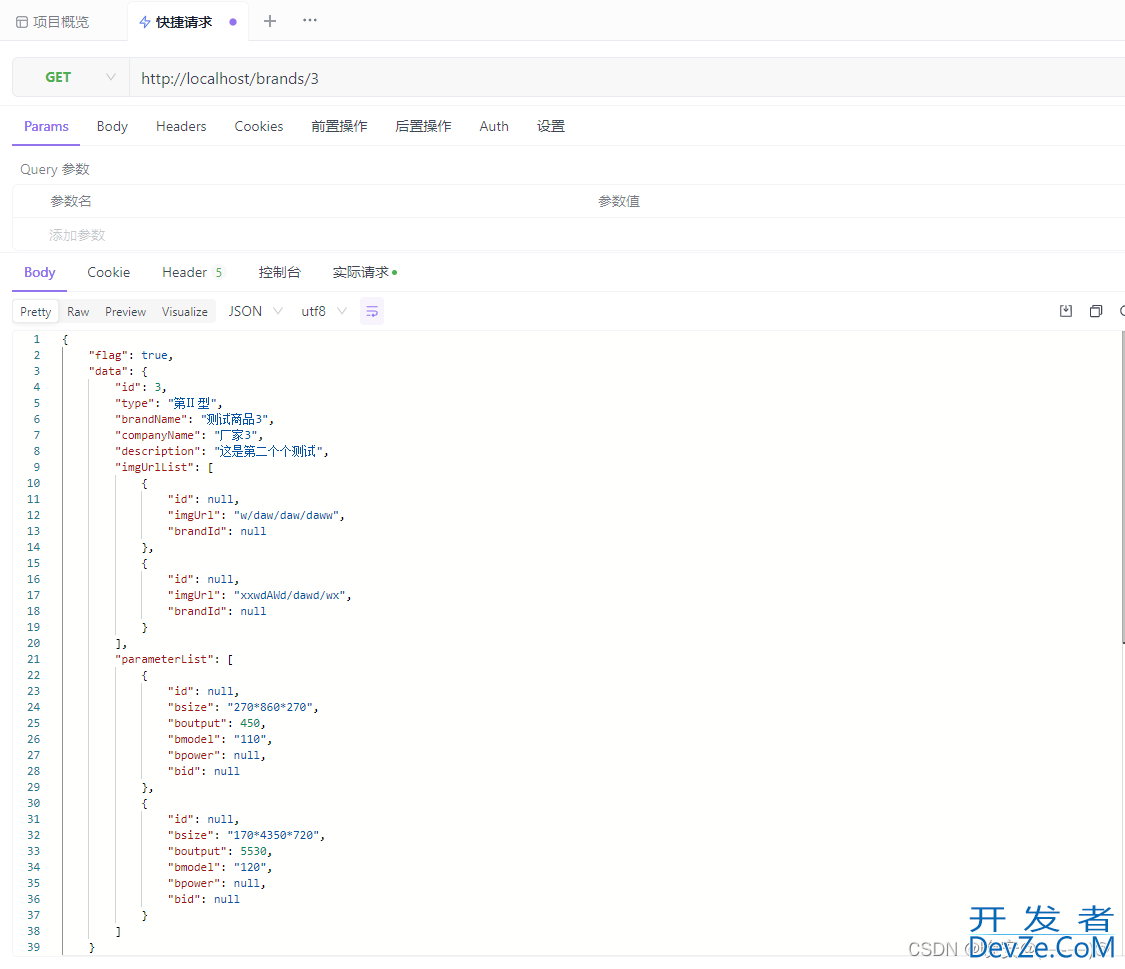The image size is (1125, 969).
Task: Click the "imgUrlList" line
Action: [164, 467]
